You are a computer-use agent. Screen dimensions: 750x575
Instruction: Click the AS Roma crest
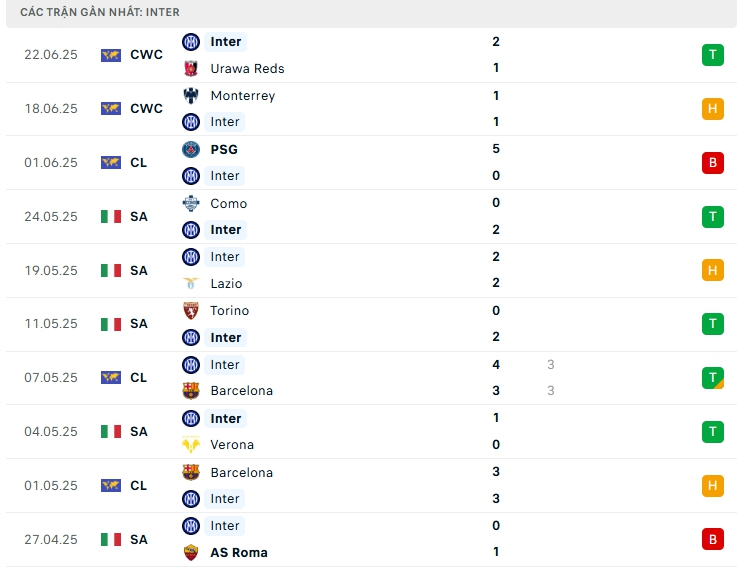coord(191,552)
